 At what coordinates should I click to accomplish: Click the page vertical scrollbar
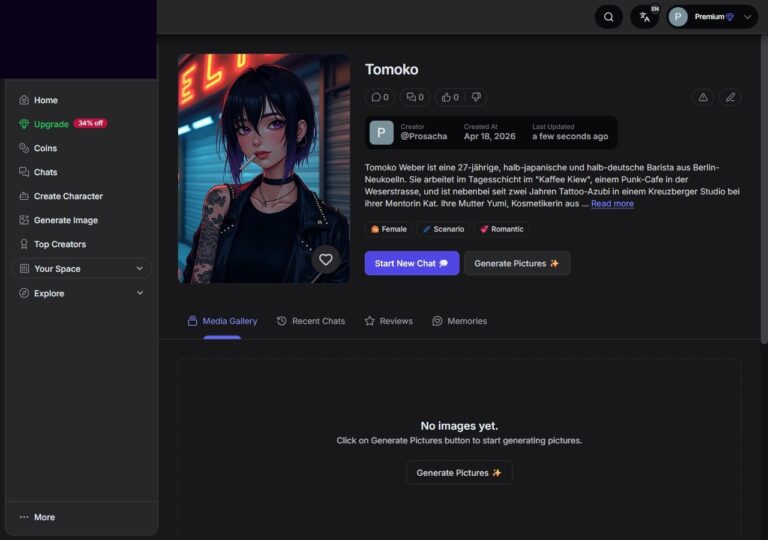tap(764, 189)
